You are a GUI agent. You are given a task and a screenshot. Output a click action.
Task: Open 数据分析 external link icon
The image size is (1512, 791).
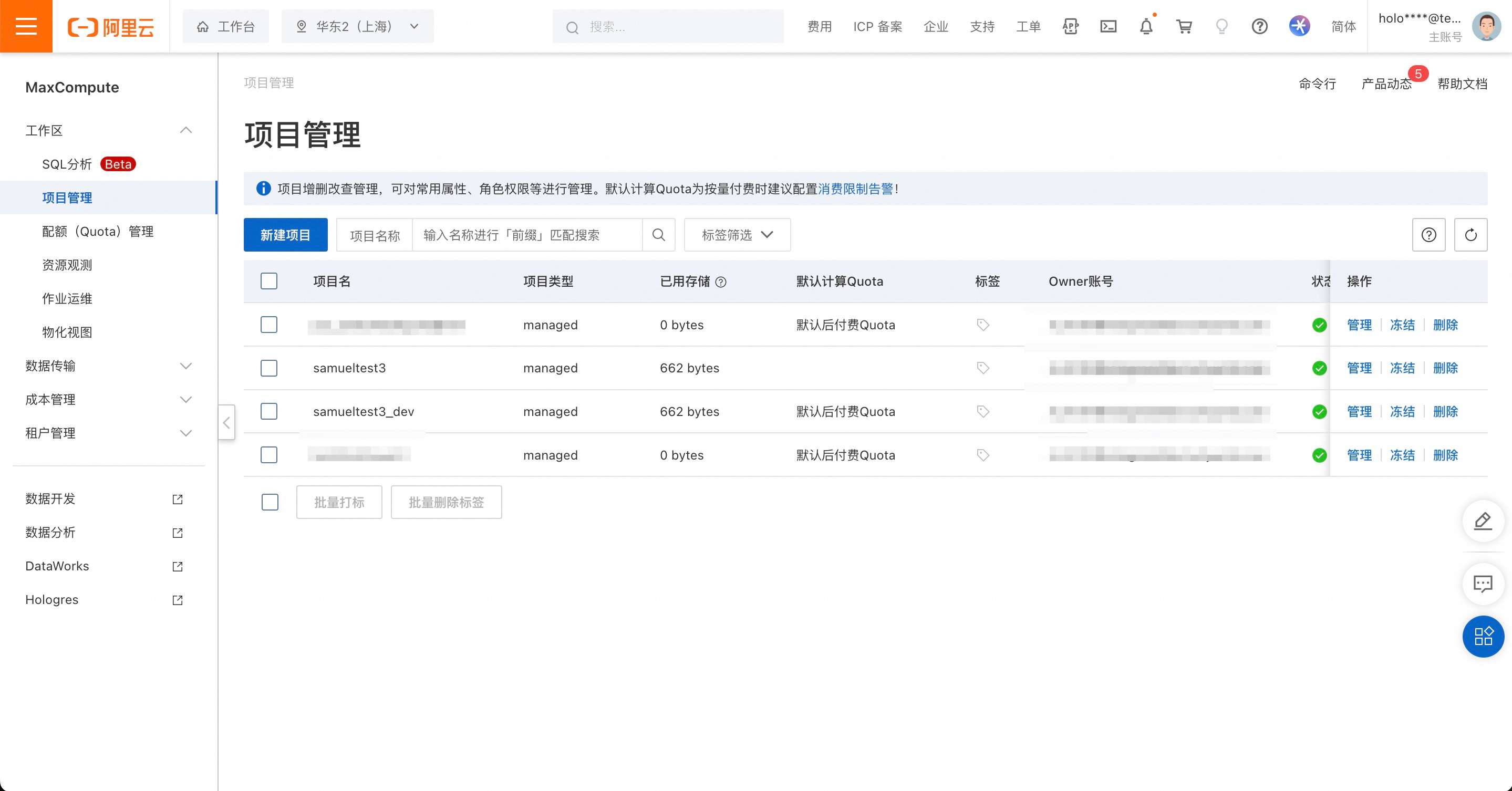pos(177,533)
